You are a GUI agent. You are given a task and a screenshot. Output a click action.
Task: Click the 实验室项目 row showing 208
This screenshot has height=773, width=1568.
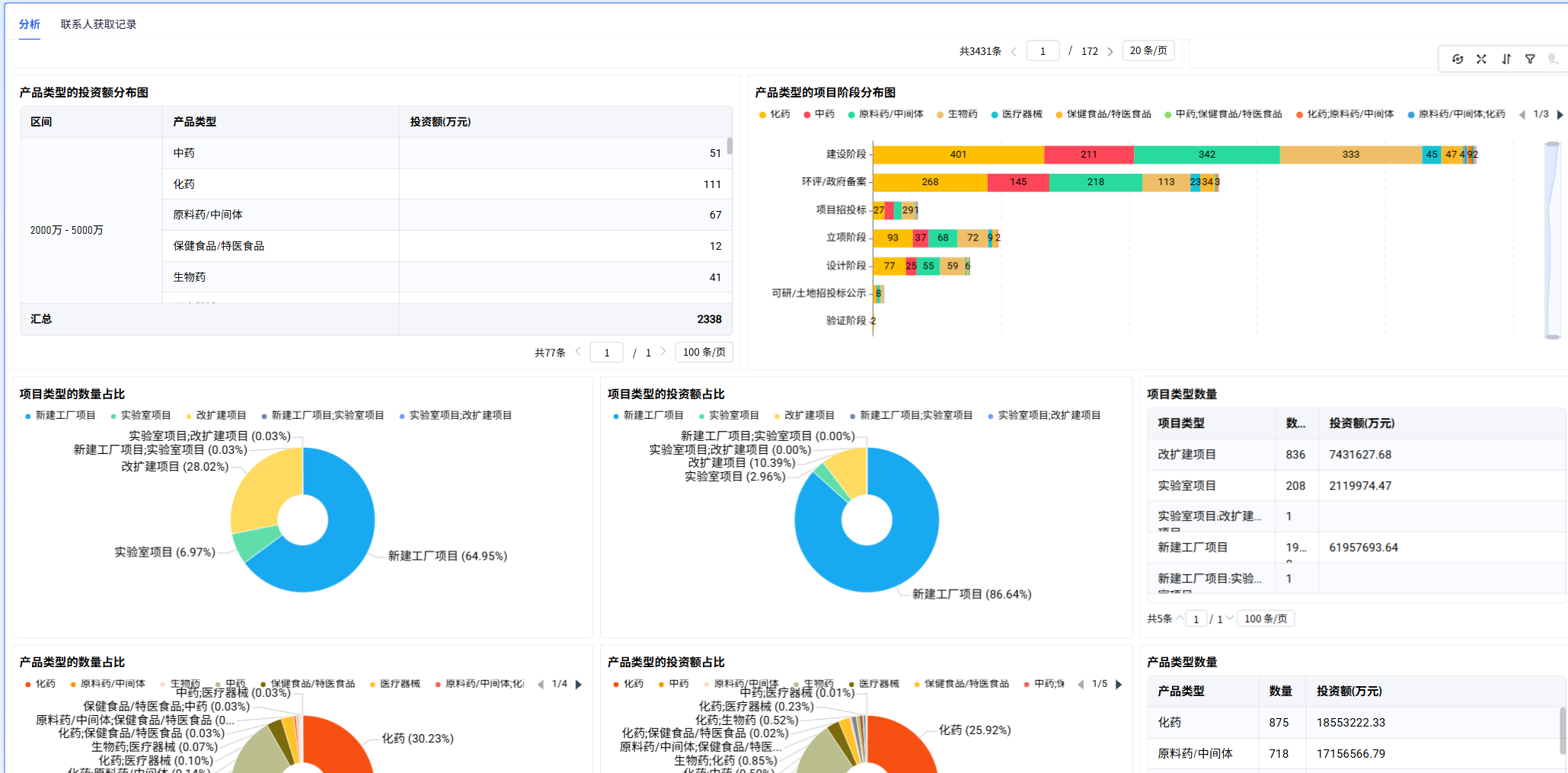click(x=1356, y=486)
